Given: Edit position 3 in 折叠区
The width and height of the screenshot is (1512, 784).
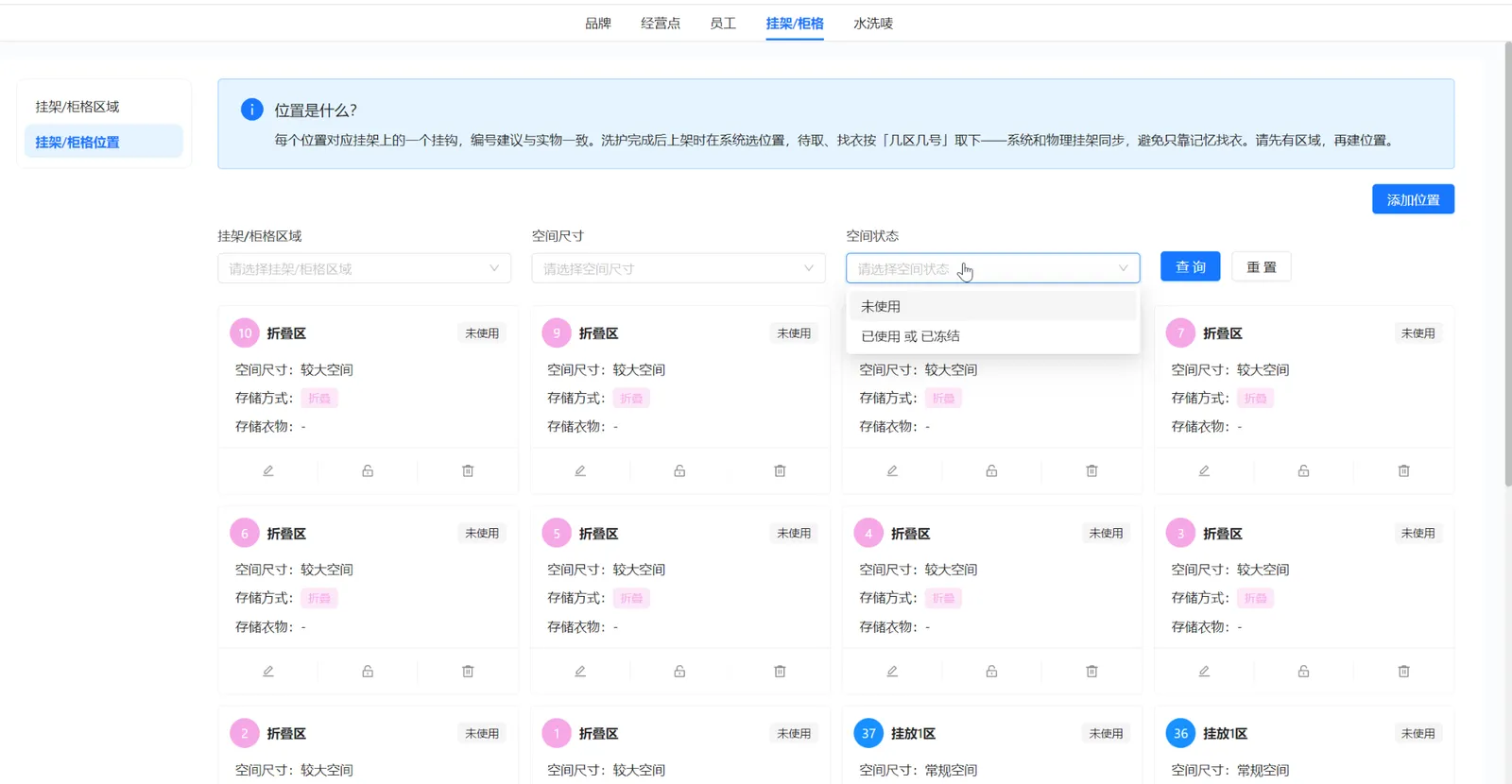Looking at the screenshot, I should click(x=1204, y=671).
